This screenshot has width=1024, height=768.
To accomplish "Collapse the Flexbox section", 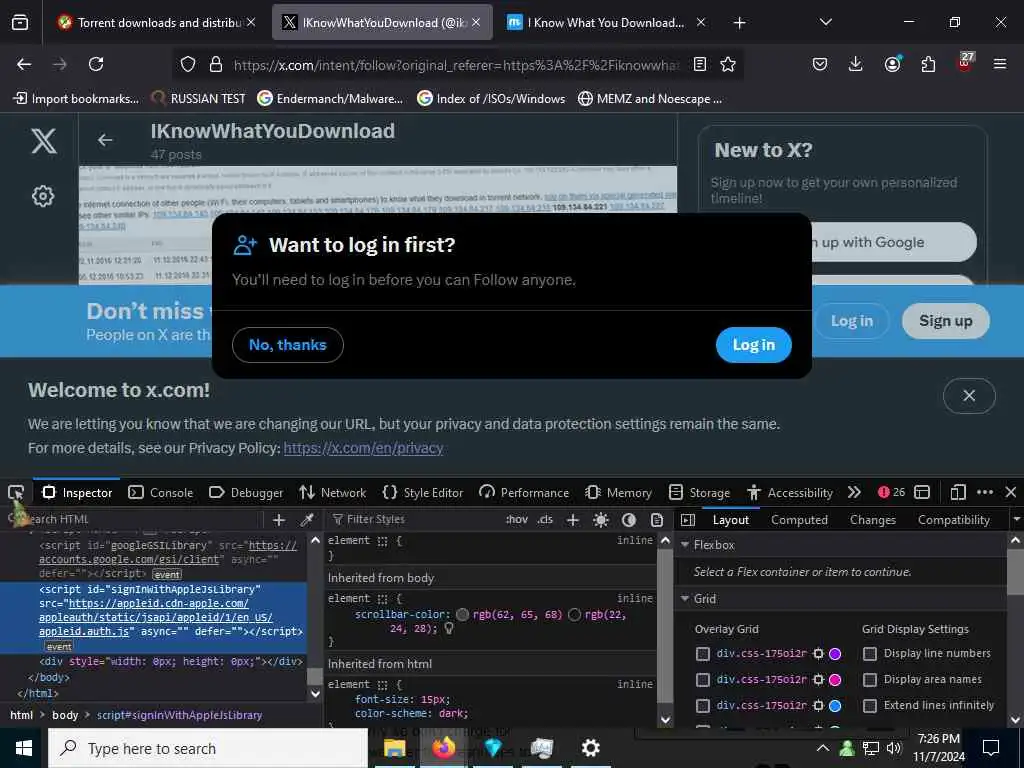I will pyautogui.click(x=685, y=545).
